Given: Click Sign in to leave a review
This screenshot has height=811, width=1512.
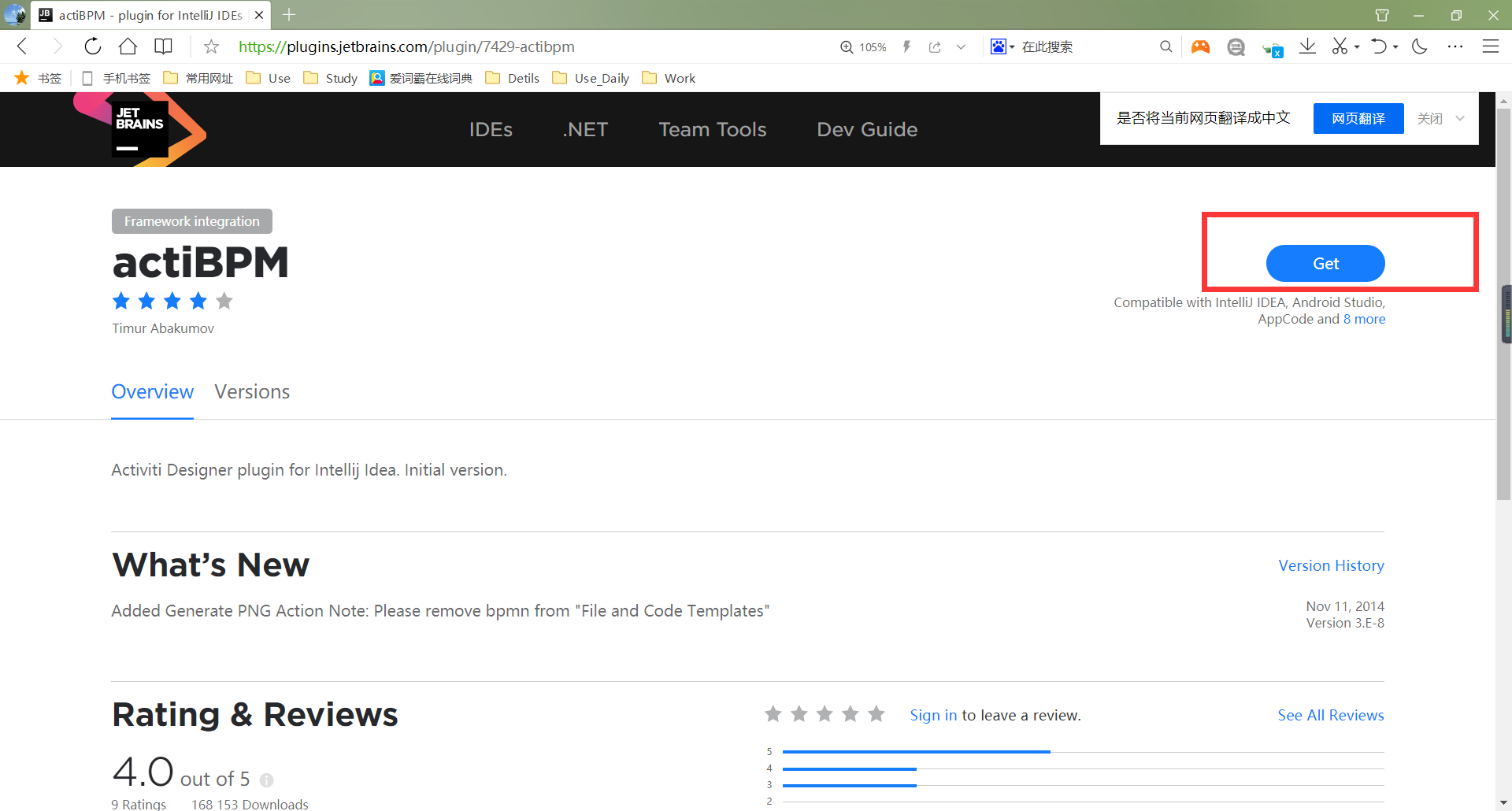Looking at the screenshot, I should 933,715.
